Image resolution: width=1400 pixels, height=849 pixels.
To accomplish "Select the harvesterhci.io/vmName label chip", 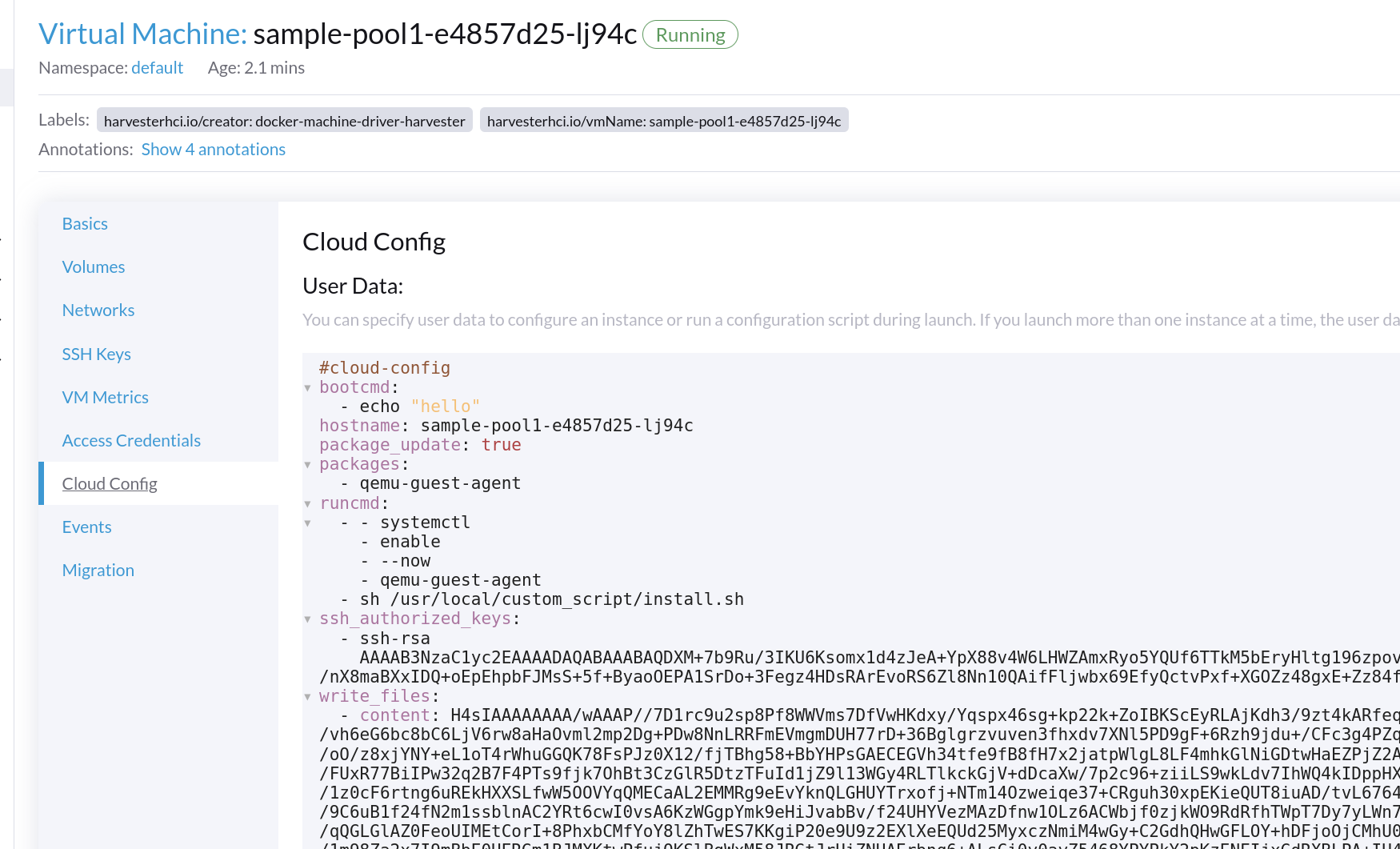I will pos(664,120).
